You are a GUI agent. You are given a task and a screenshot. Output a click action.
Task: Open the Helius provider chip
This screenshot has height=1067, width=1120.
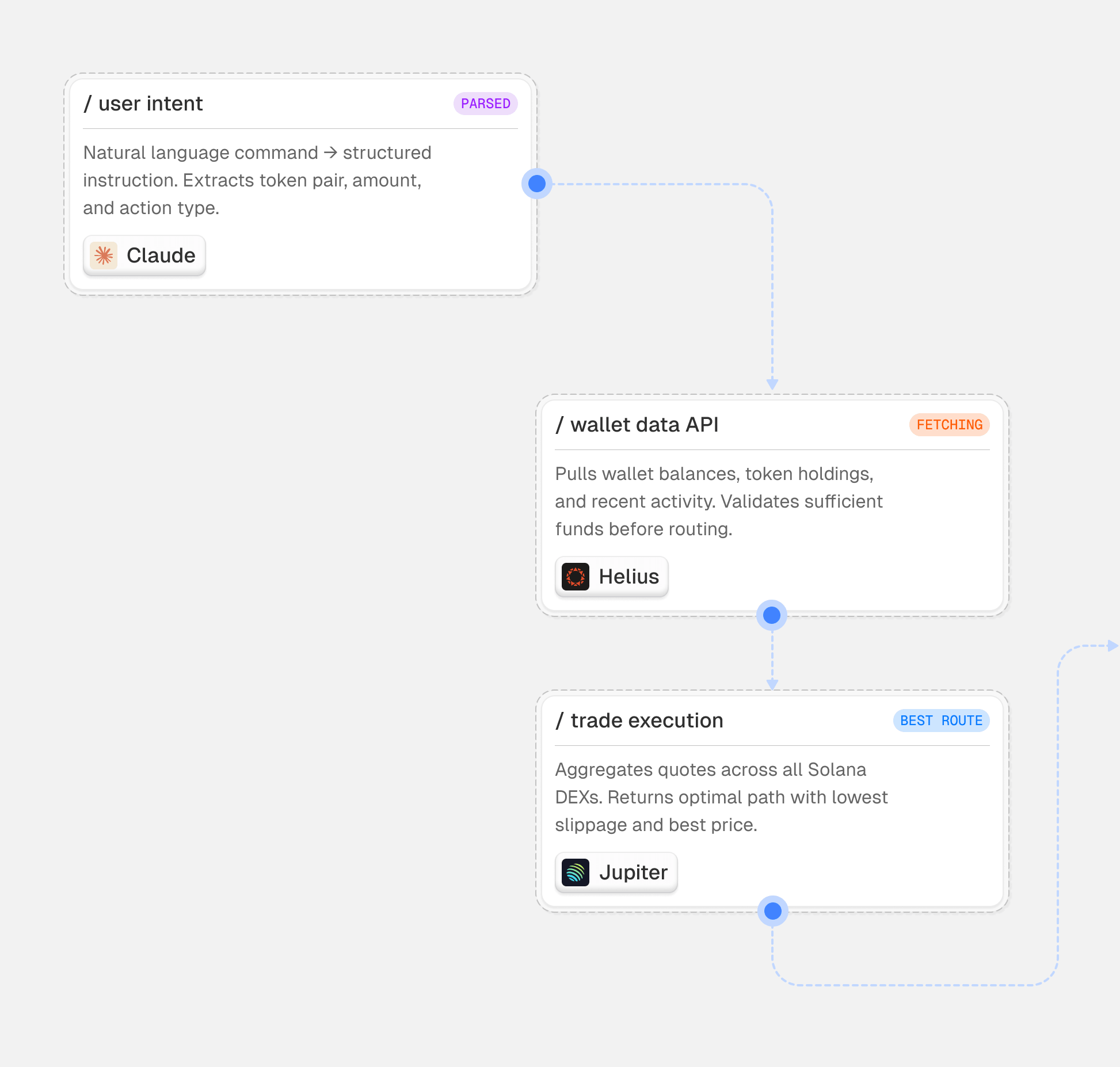pos(612,577)
